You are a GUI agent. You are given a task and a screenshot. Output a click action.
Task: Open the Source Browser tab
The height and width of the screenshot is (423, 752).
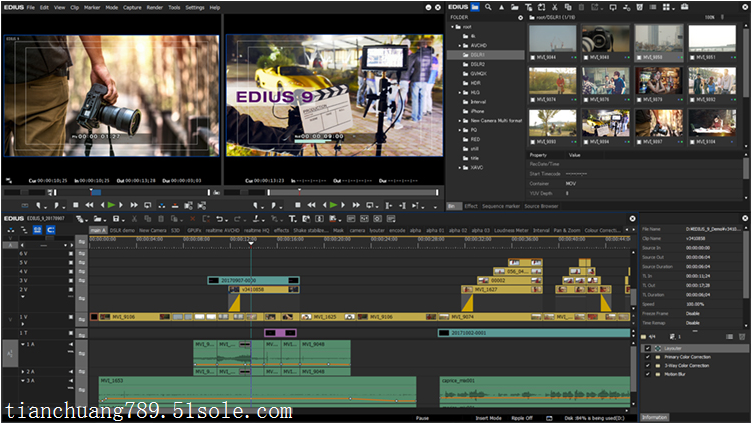541,206
